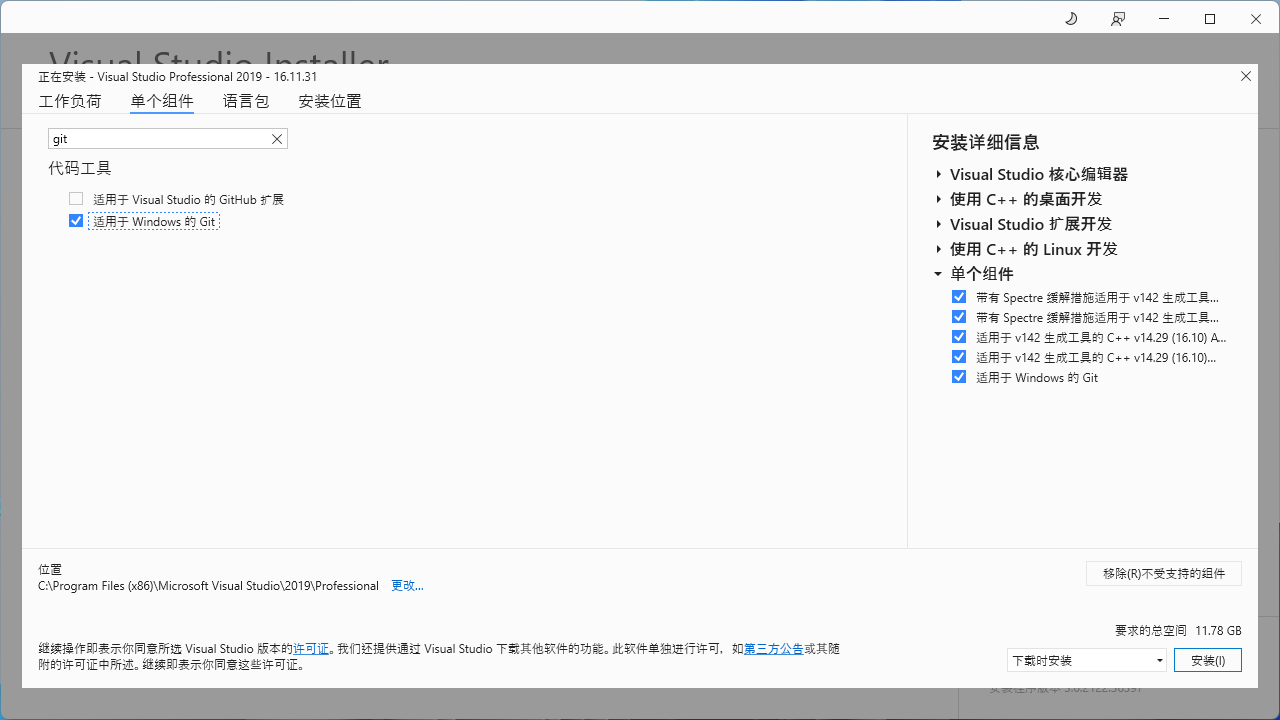Open the feedback icon in title bar
Image resolution: width=1280 pixels, height=720 pixels.
click(1117, 19)
